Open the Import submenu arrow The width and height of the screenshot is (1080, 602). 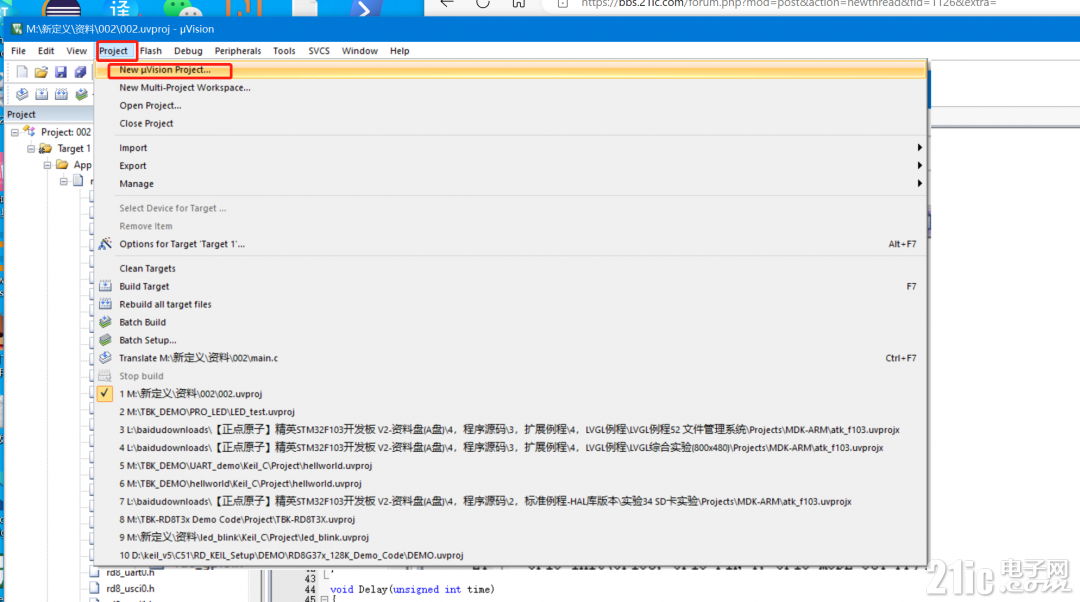click(x=919, y=147)
